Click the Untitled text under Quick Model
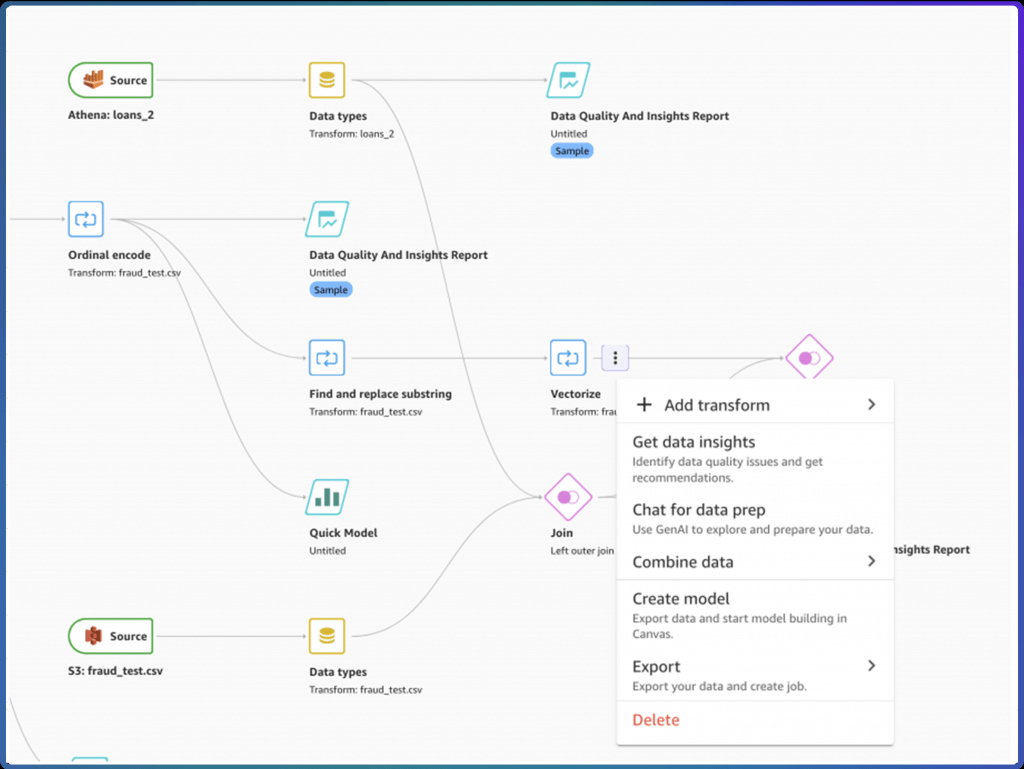This screenshot has width=1024, height=769. pos(328,550)
